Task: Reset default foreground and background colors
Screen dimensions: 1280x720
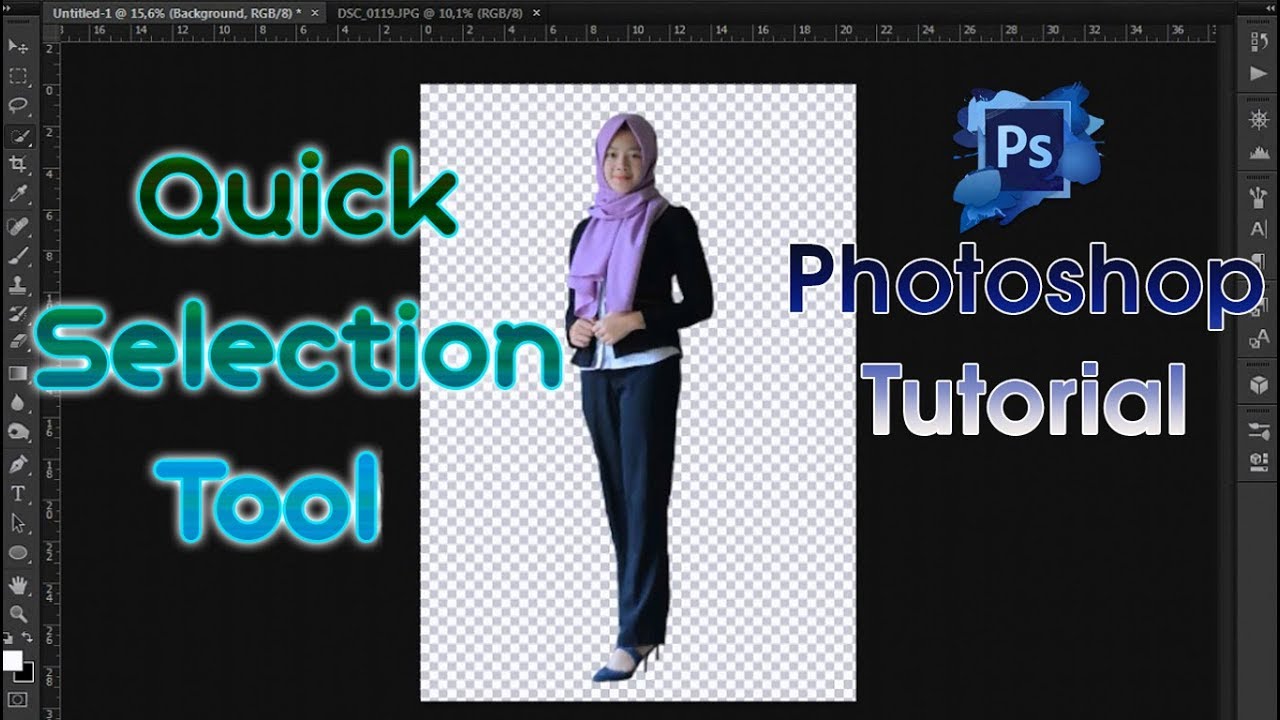Action: [8, 637]
